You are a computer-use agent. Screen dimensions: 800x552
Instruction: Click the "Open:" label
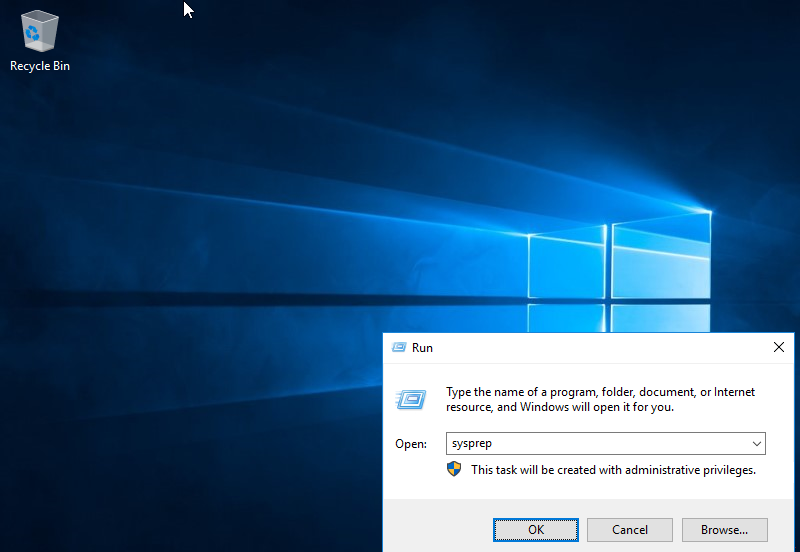(411, 444)
